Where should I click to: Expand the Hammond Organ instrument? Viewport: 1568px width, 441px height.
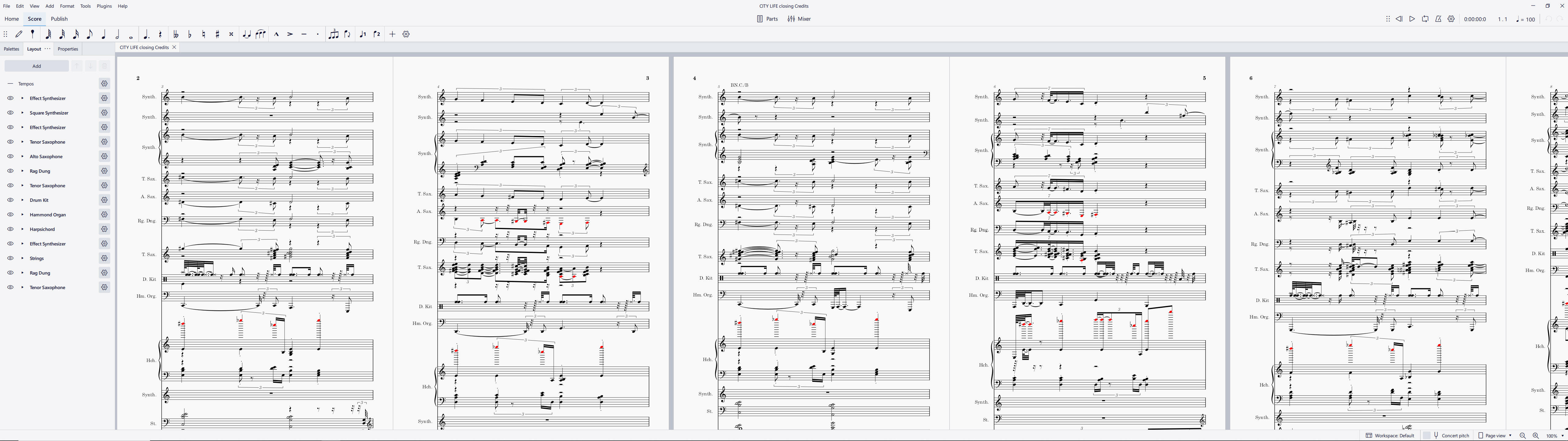(23, 214)
